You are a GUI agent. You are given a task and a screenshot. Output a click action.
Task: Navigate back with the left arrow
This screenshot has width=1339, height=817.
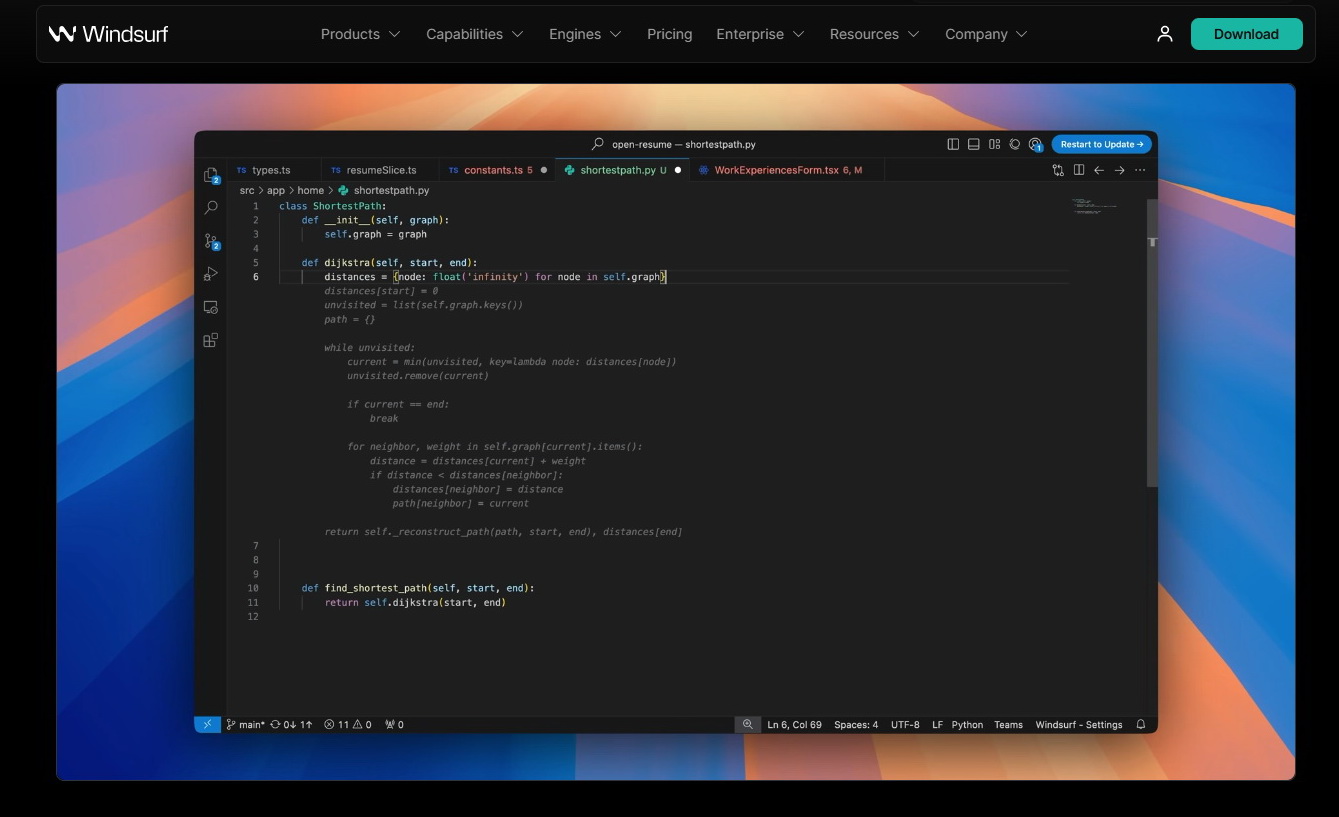(x=1099, y=170)
